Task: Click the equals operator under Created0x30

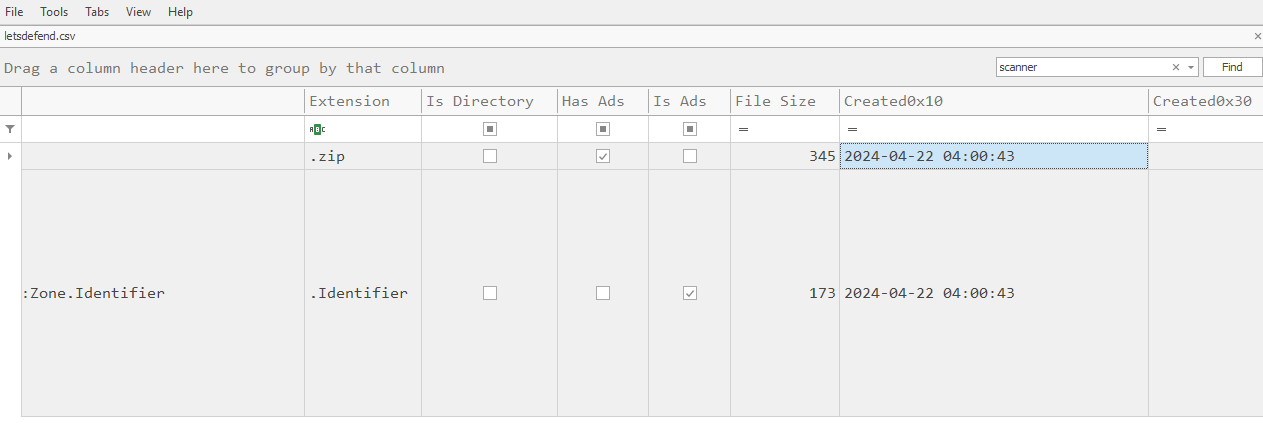Action: [1161, 129]
